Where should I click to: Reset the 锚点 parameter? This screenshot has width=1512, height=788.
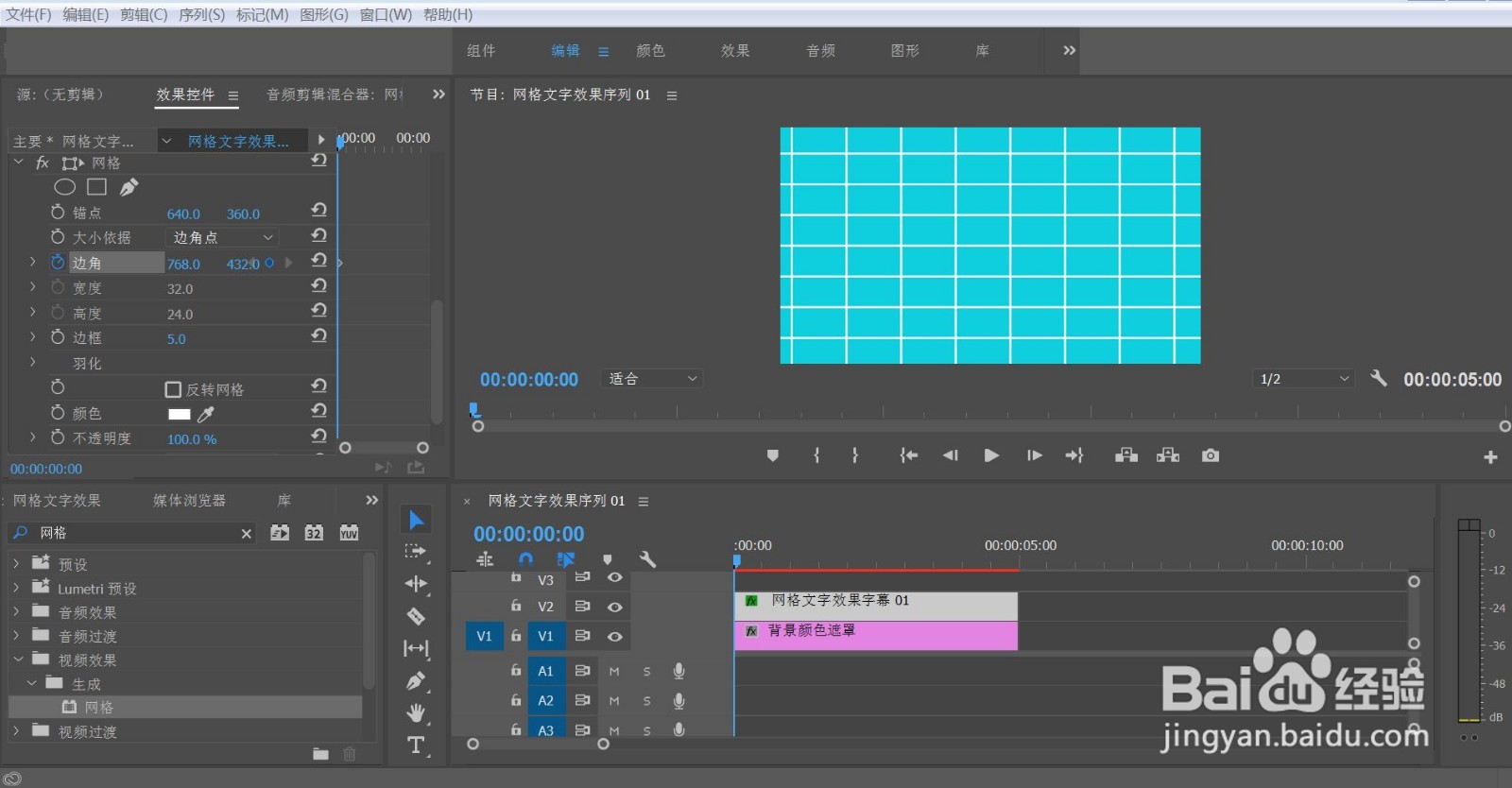[x=319, y=210]
